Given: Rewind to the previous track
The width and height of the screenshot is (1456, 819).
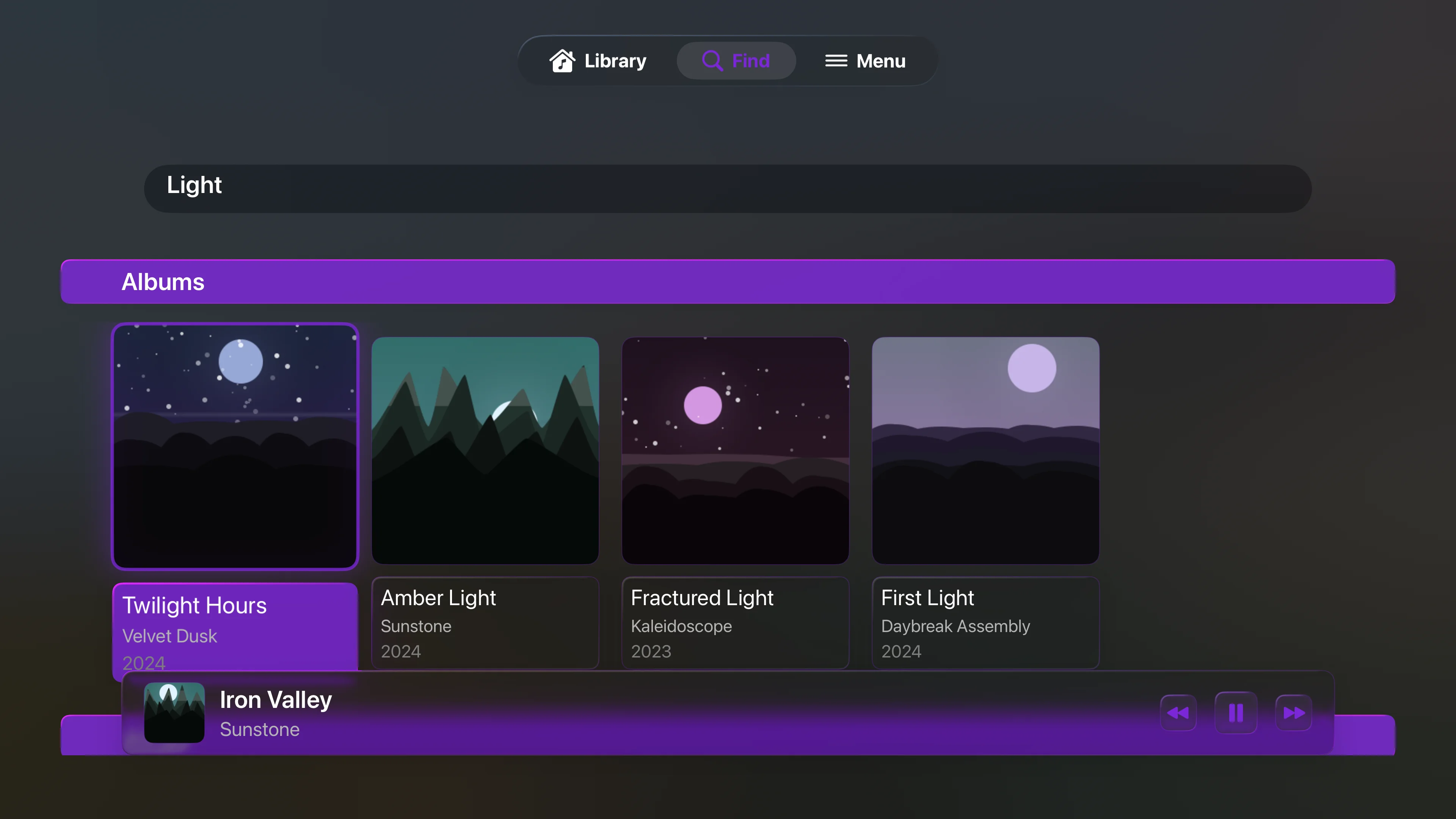Looking at the screenshot, I should pyautogui.click(x=1178, y=713).
